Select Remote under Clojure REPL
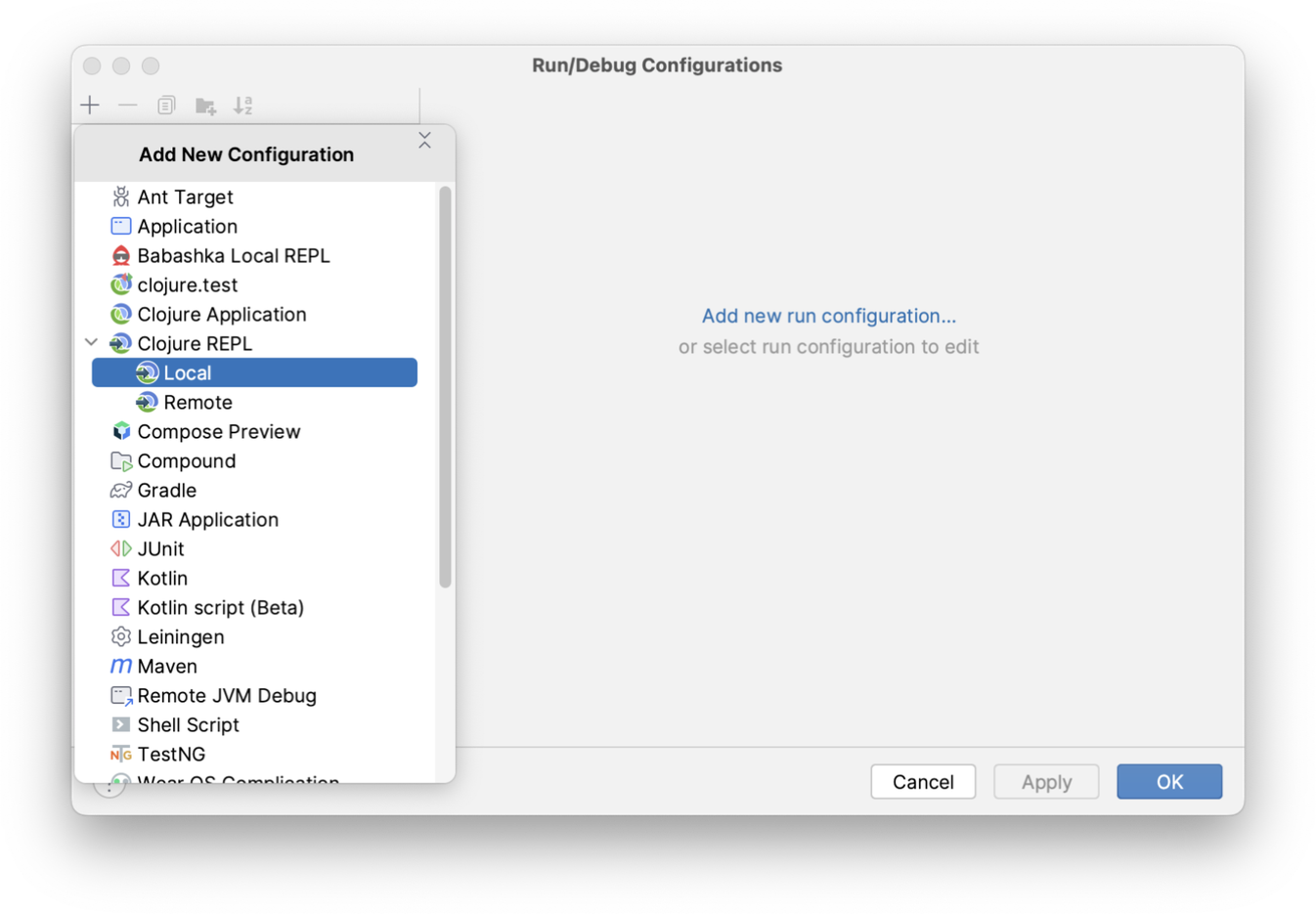The height and width of the screenshot is (914, 1316). click(197, 402)
